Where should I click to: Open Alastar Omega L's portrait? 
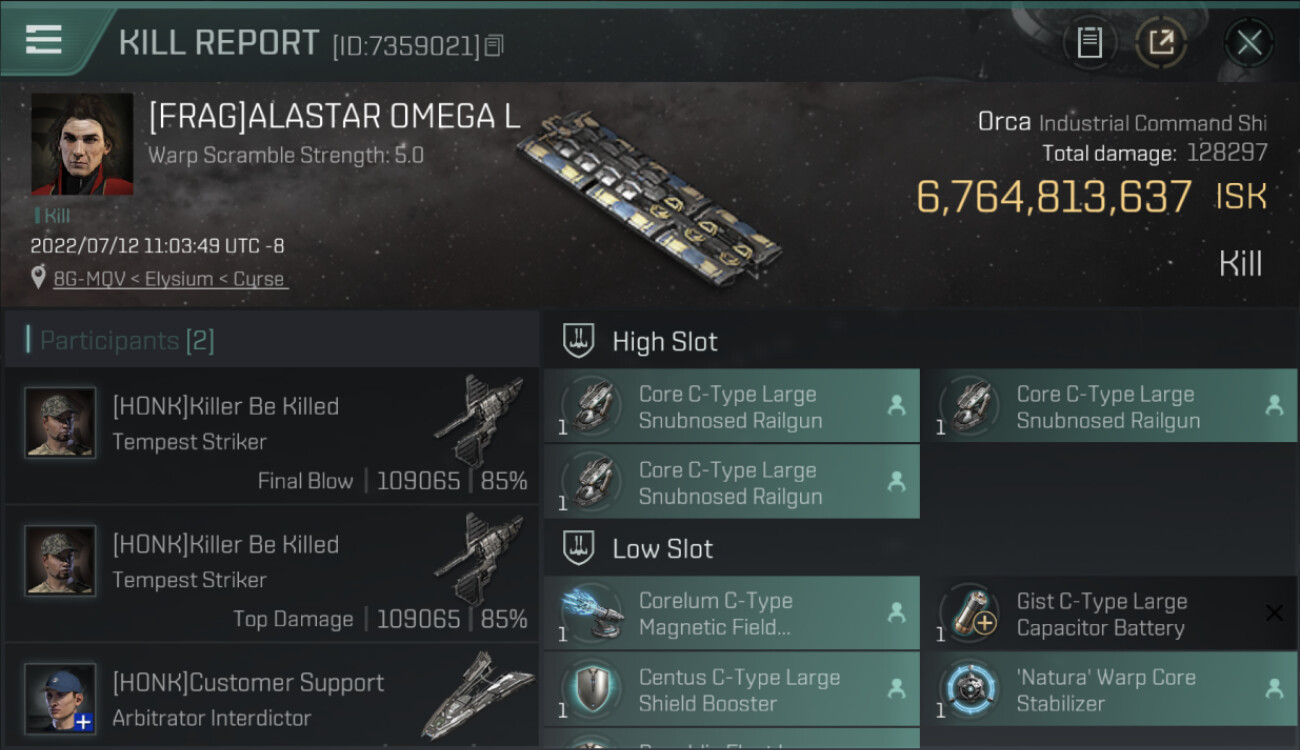point(82,144)
